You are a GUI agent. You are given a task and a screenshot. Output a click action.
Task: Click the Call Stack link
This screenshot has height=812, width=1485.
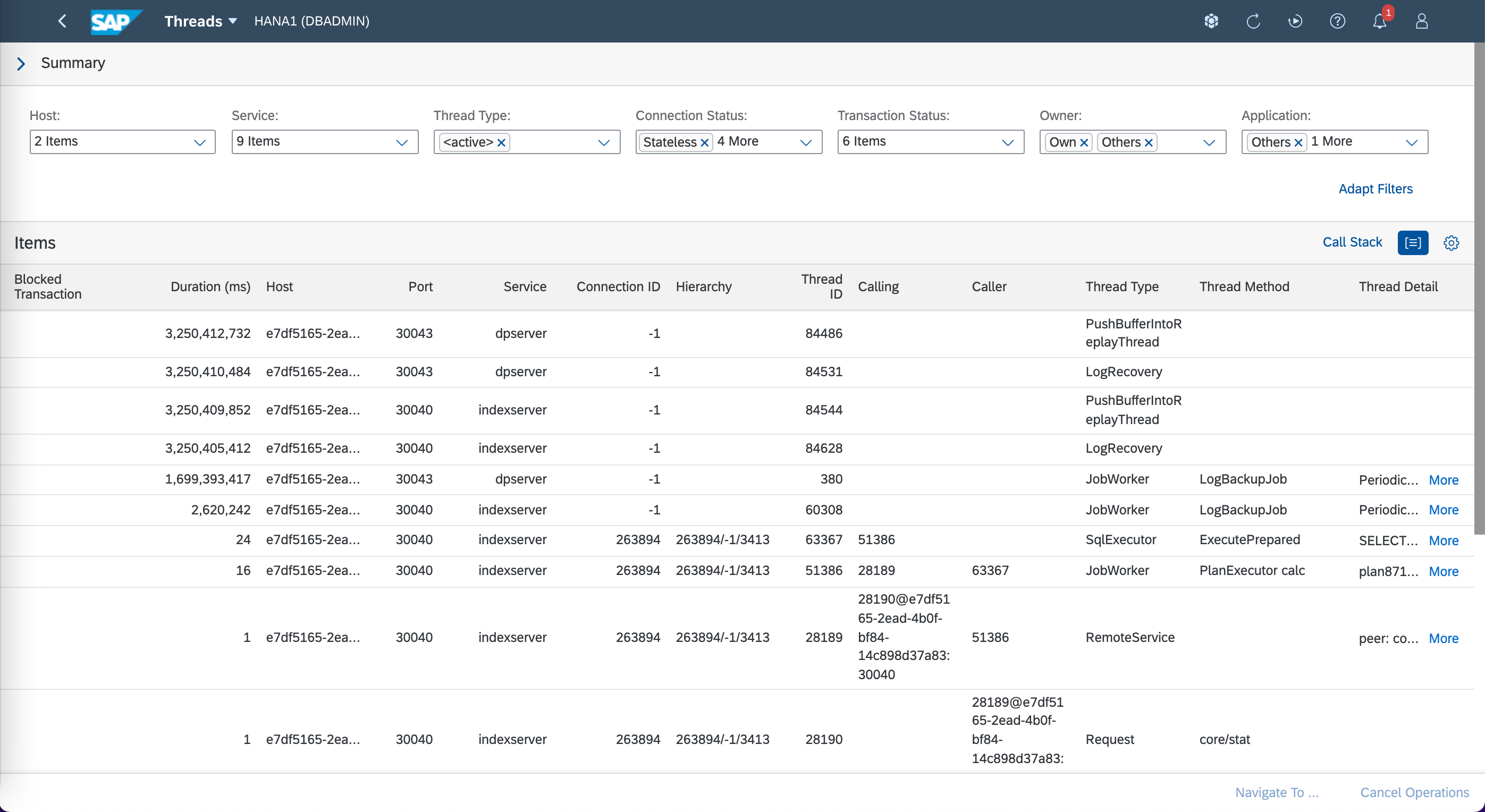[x=1352, y=242]
